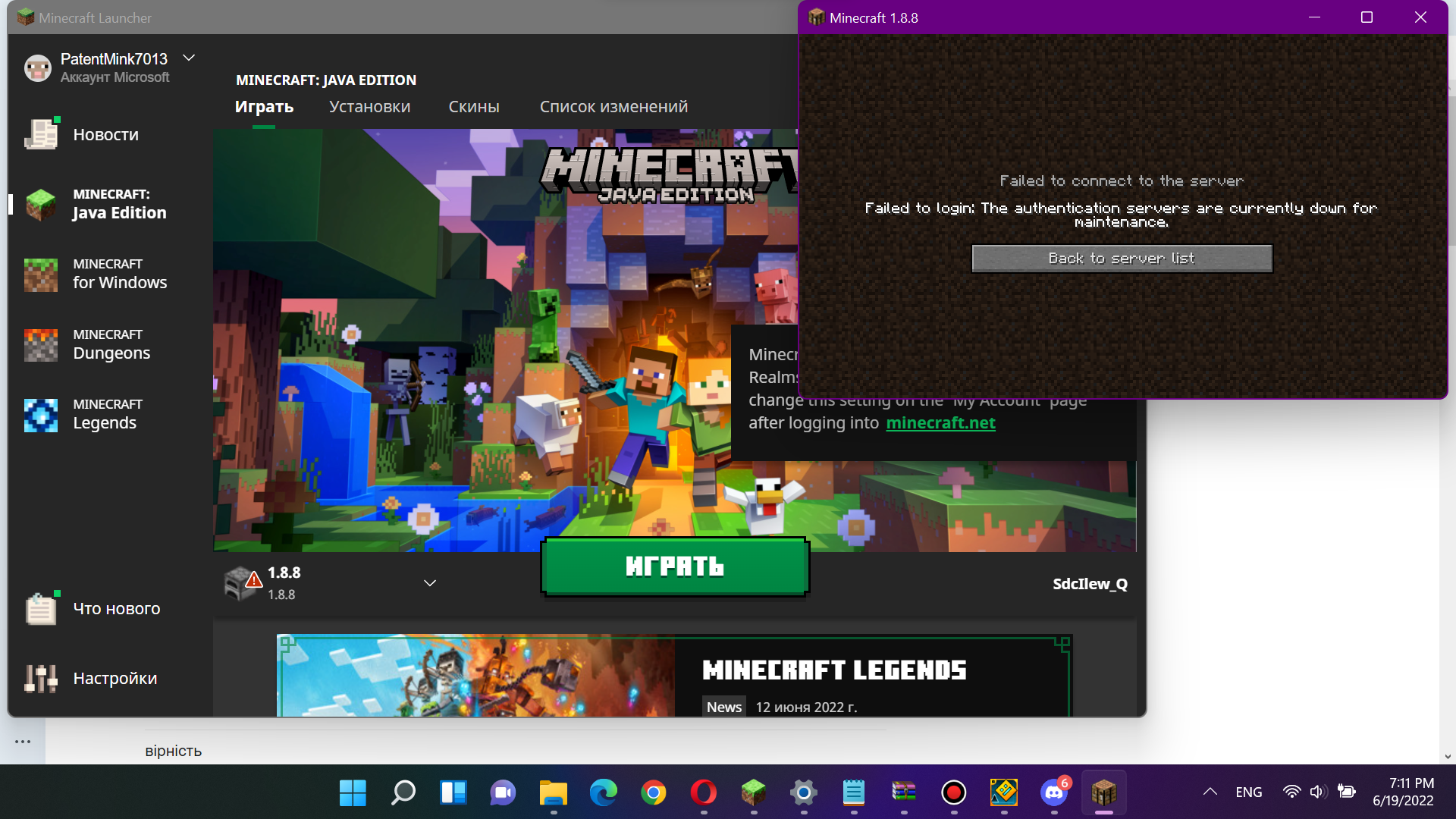Expand account switcher chevron
Screen dimensions: 1456x819
pyautogui.click(x=189, y=58)
